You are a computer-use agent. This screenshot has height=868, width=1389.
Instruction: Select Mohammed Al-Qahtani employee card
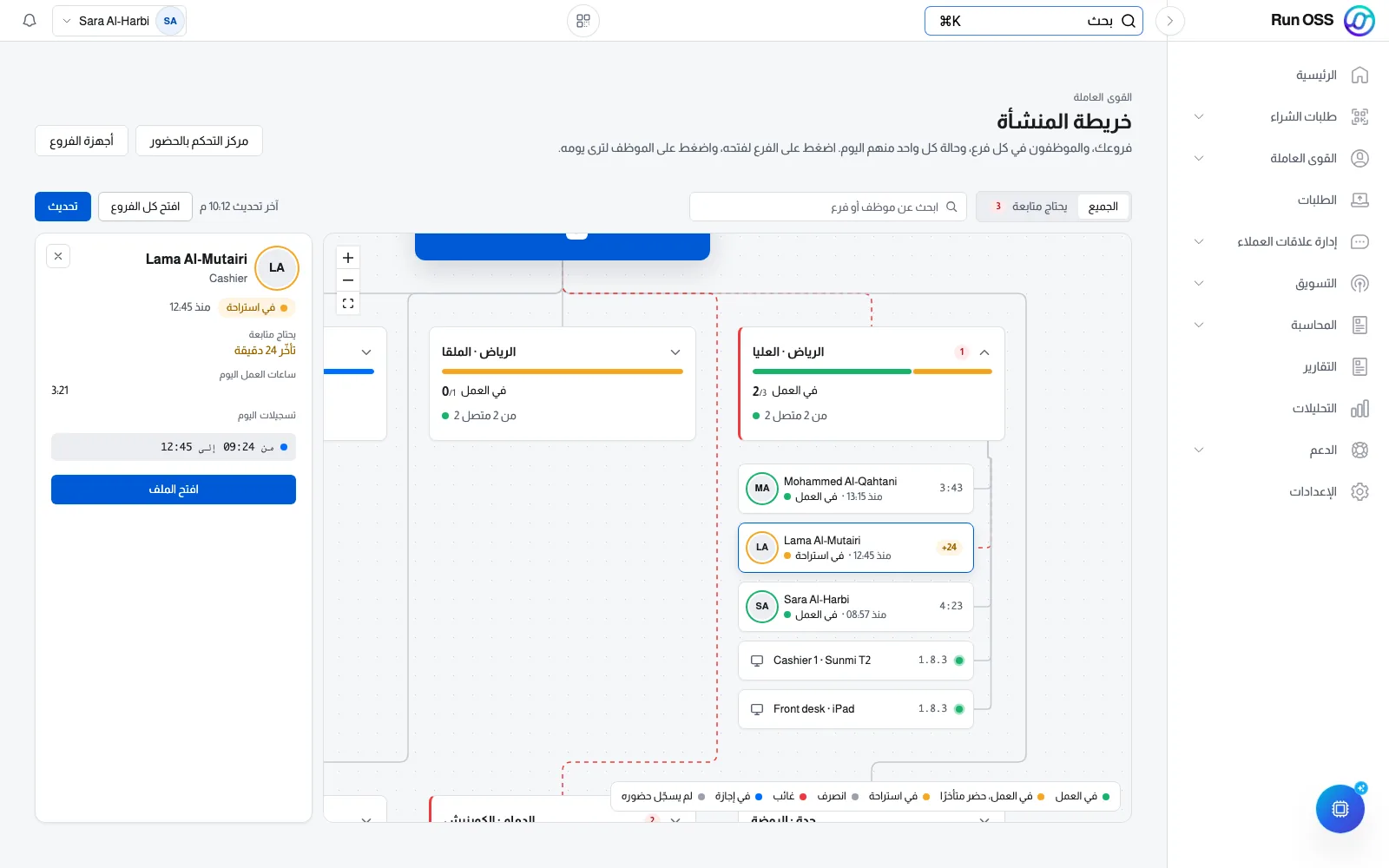click(856, 489)
